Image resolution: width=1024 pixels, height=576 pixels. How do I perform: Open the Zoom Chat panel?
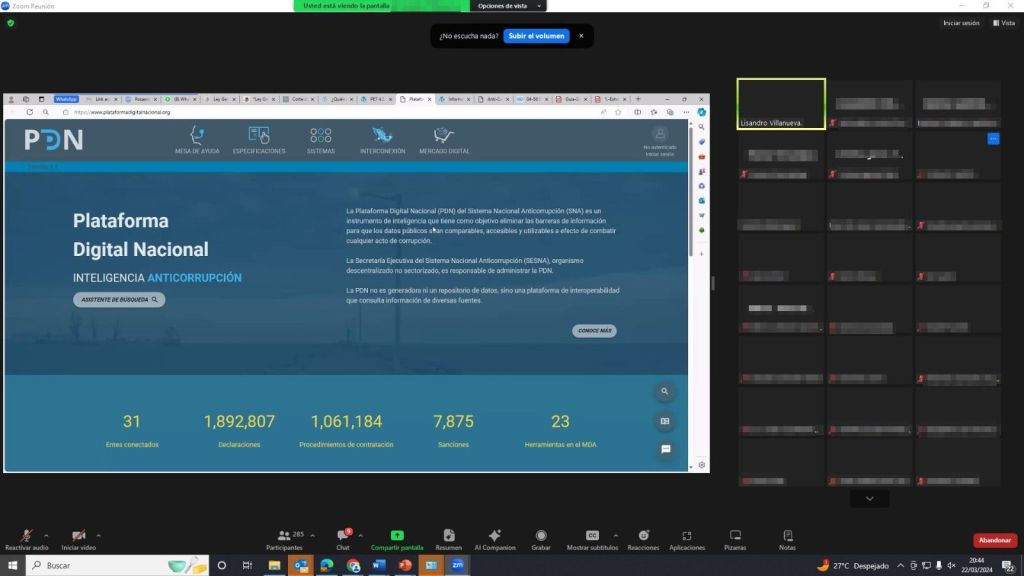(342, 536)
